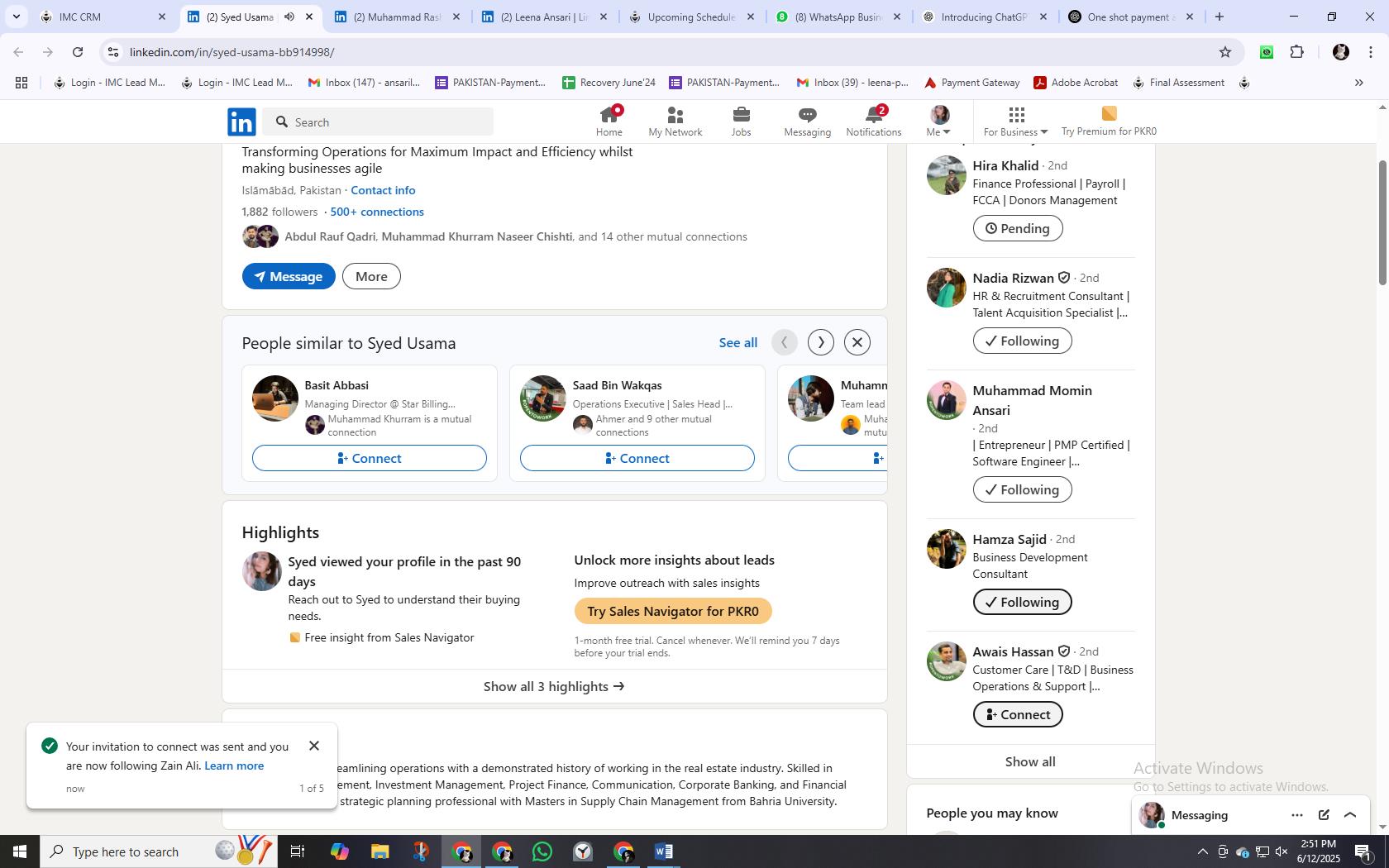Show more bookmarks chevron
The width and height of the screenshot is (1389, 868).
coord(1359,83)
